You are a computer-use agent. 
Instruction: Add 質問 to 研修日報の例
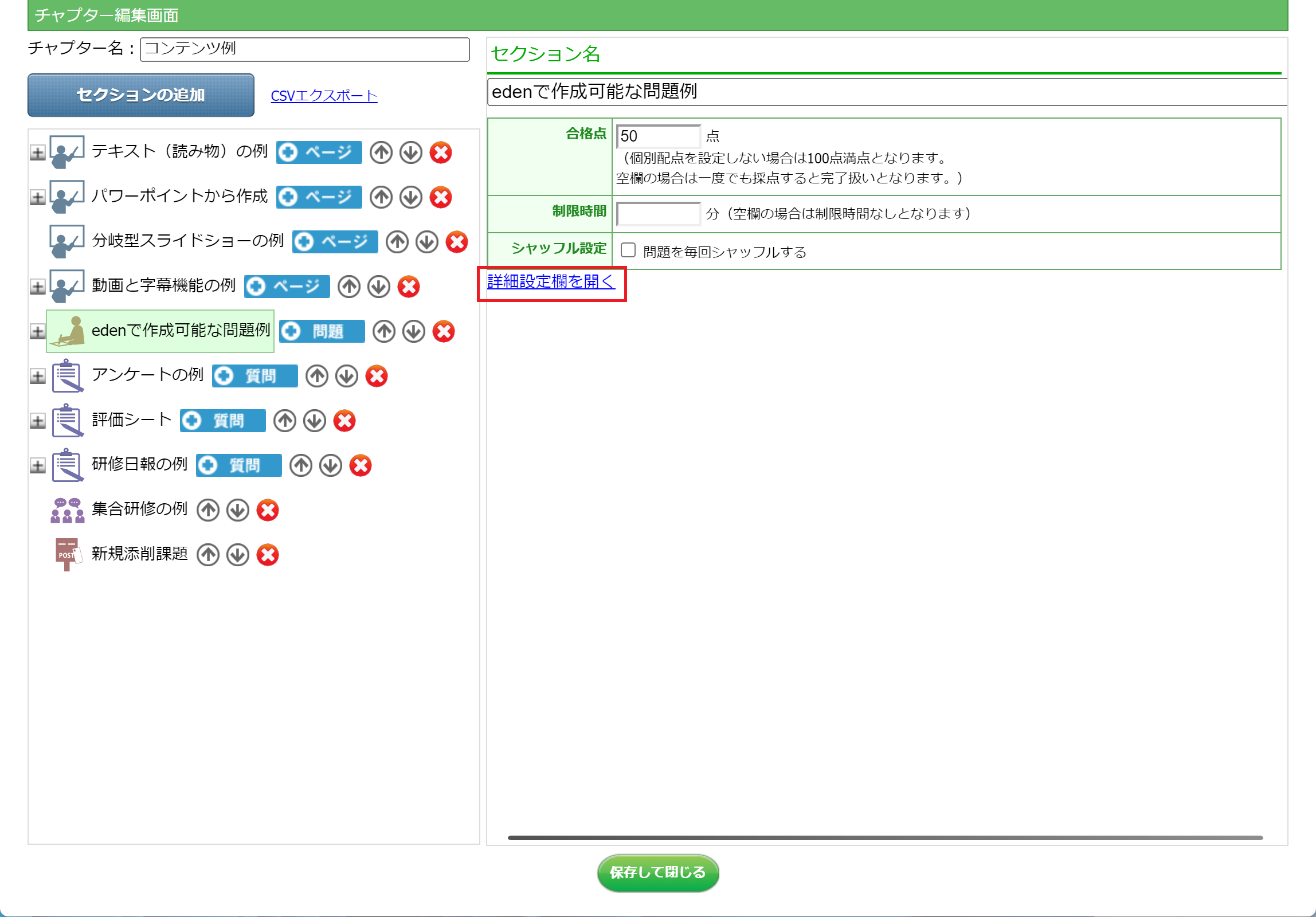tap(238, 465)
